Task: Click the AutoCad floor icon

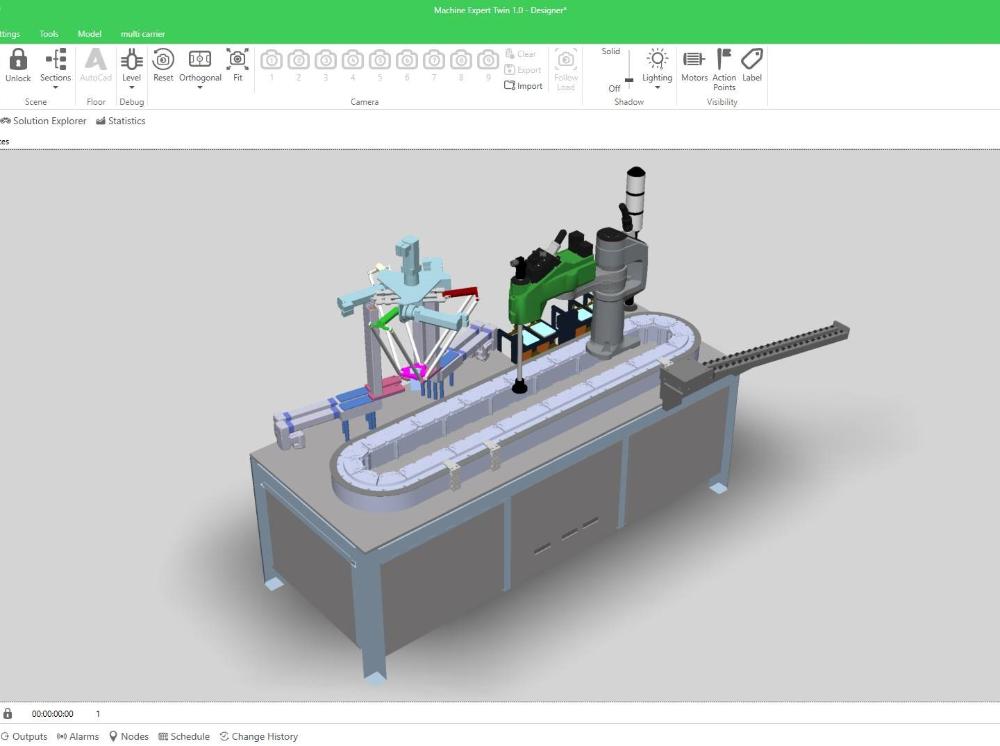Action: coord(96,60)
